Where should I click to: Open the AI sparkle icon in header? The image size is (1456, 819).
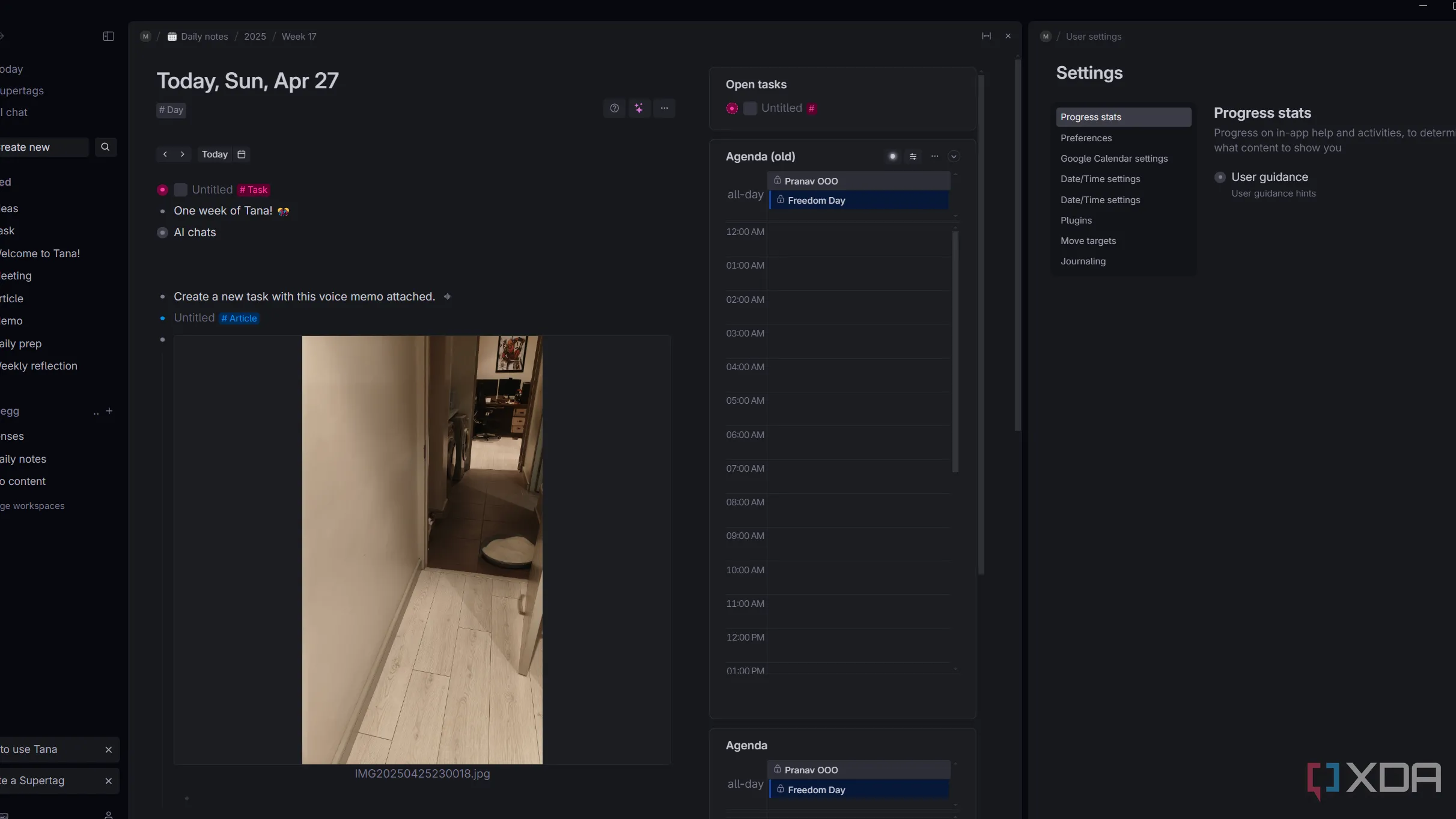[639, 108]
